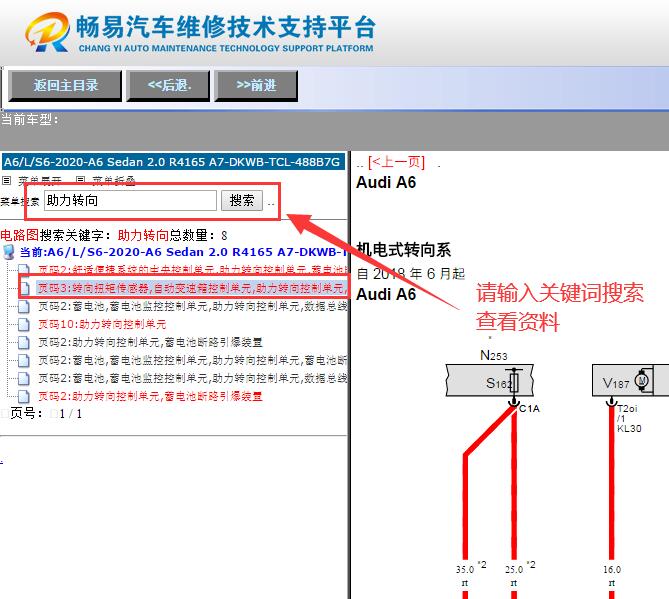Select A6/L/S6-2020-A6 Sedan 2.0 header bar
The height and width of the screenshot is (599, 669).
(x=173, y=162)
